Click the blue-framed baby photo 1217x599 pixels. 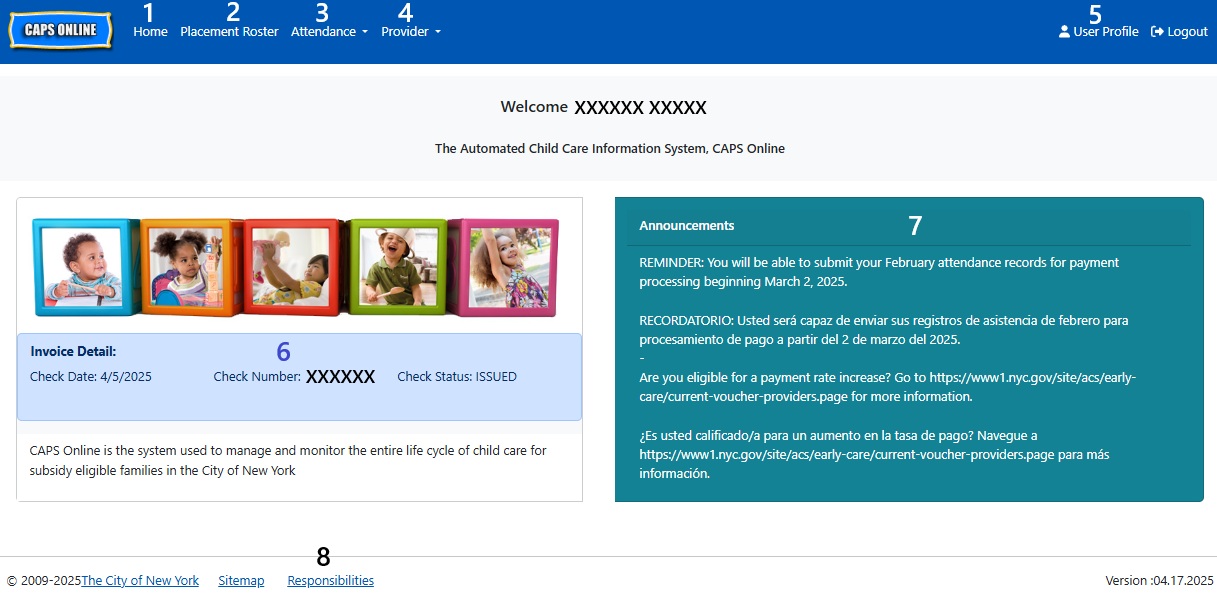coord(84,266)
